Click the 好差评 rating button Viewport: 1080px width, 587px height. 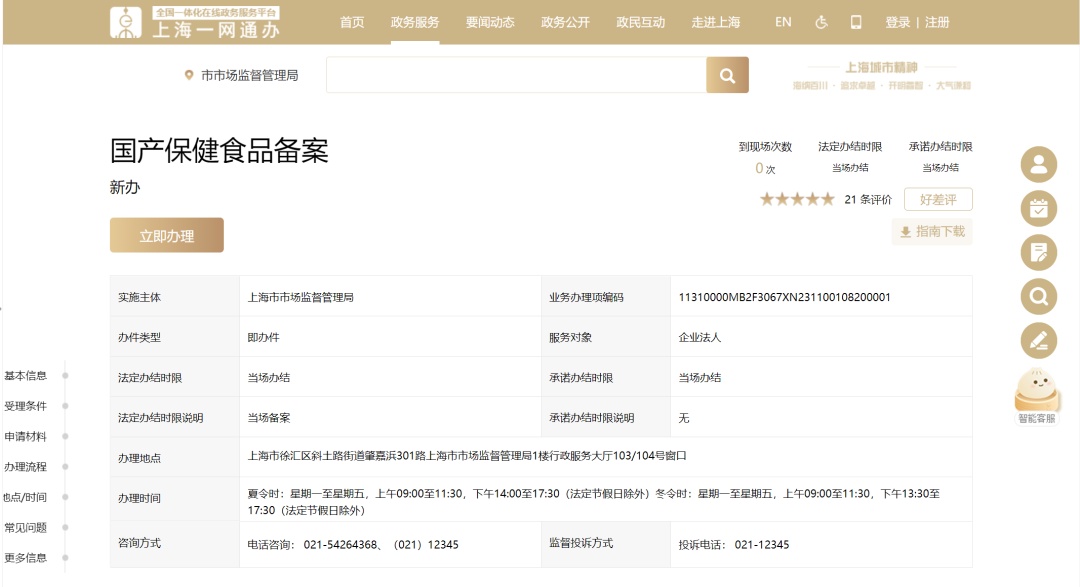coord(938,199)
